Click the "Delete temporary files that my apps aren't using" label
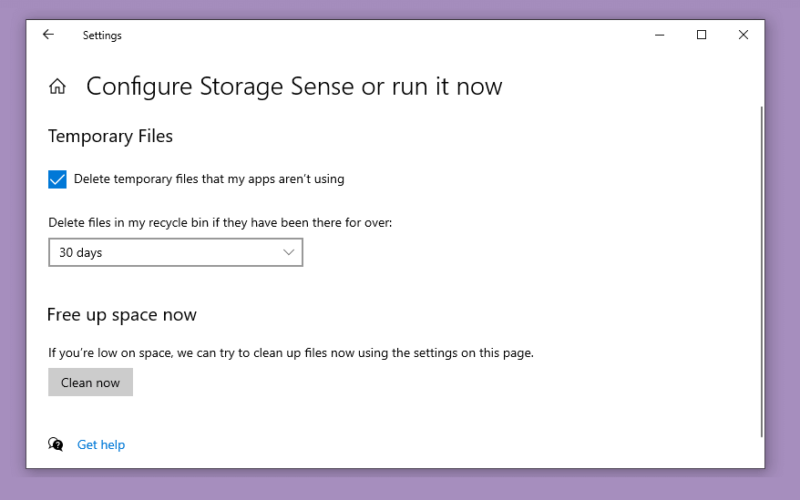800x500 pixels. coord(209,179)
